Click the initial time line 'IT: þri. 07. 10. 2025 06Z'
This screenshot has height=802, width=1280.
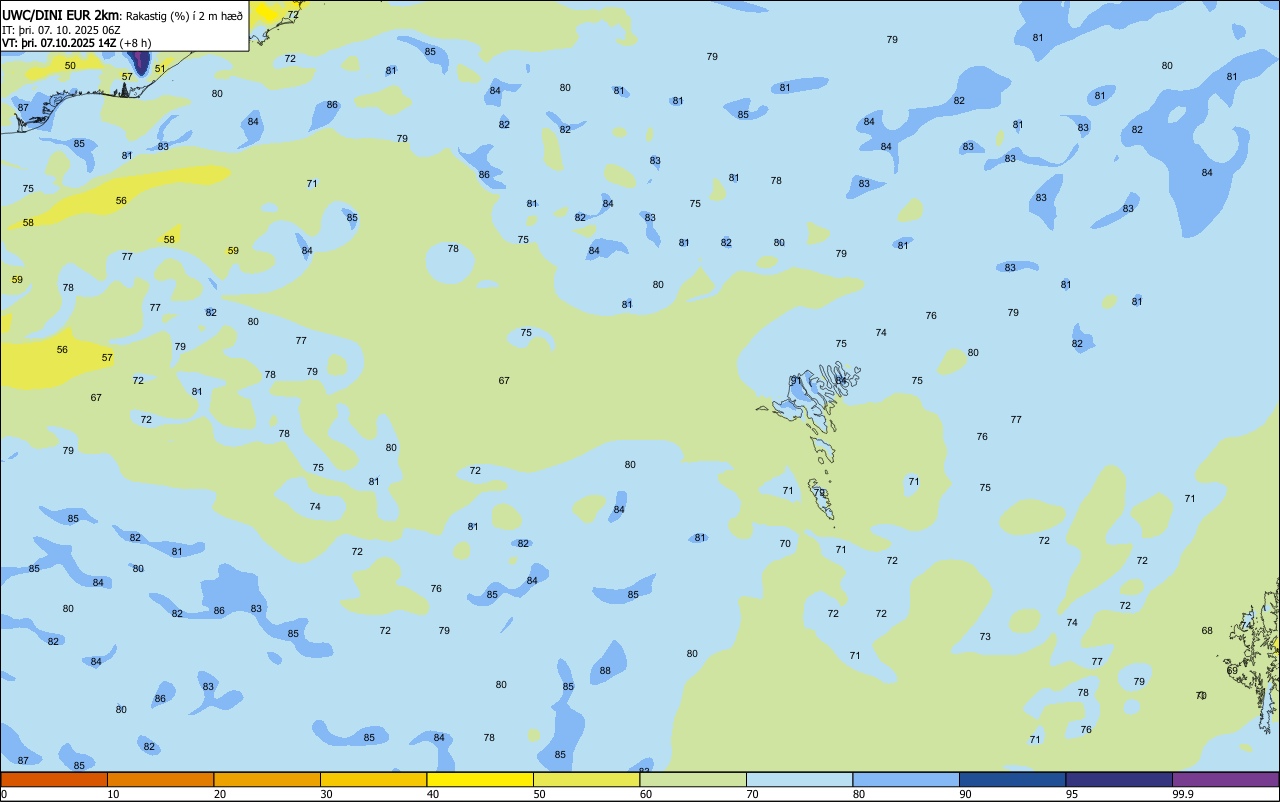[x=61, y=30]
